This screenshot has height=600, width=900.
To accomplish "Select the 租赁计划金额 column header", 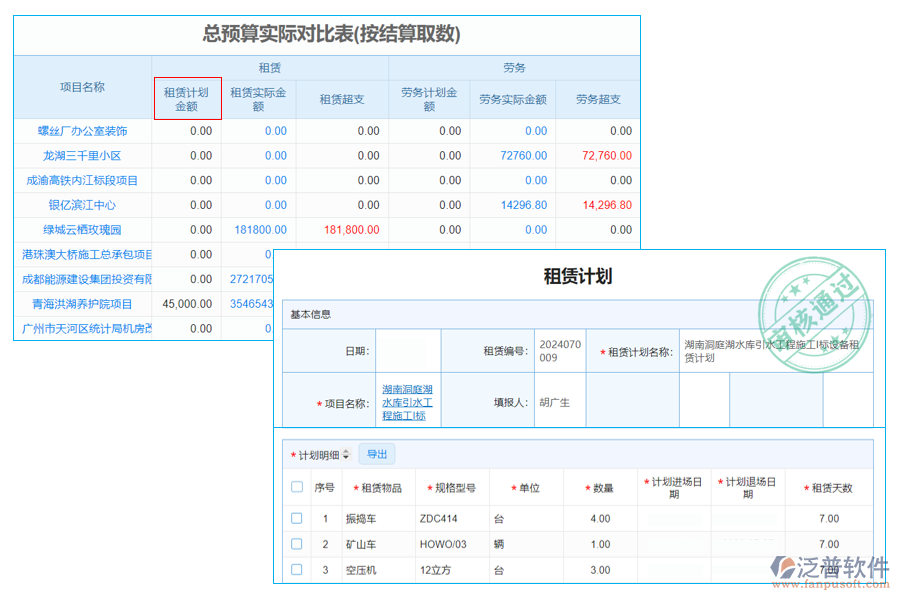I will click(x=185, y=98).
